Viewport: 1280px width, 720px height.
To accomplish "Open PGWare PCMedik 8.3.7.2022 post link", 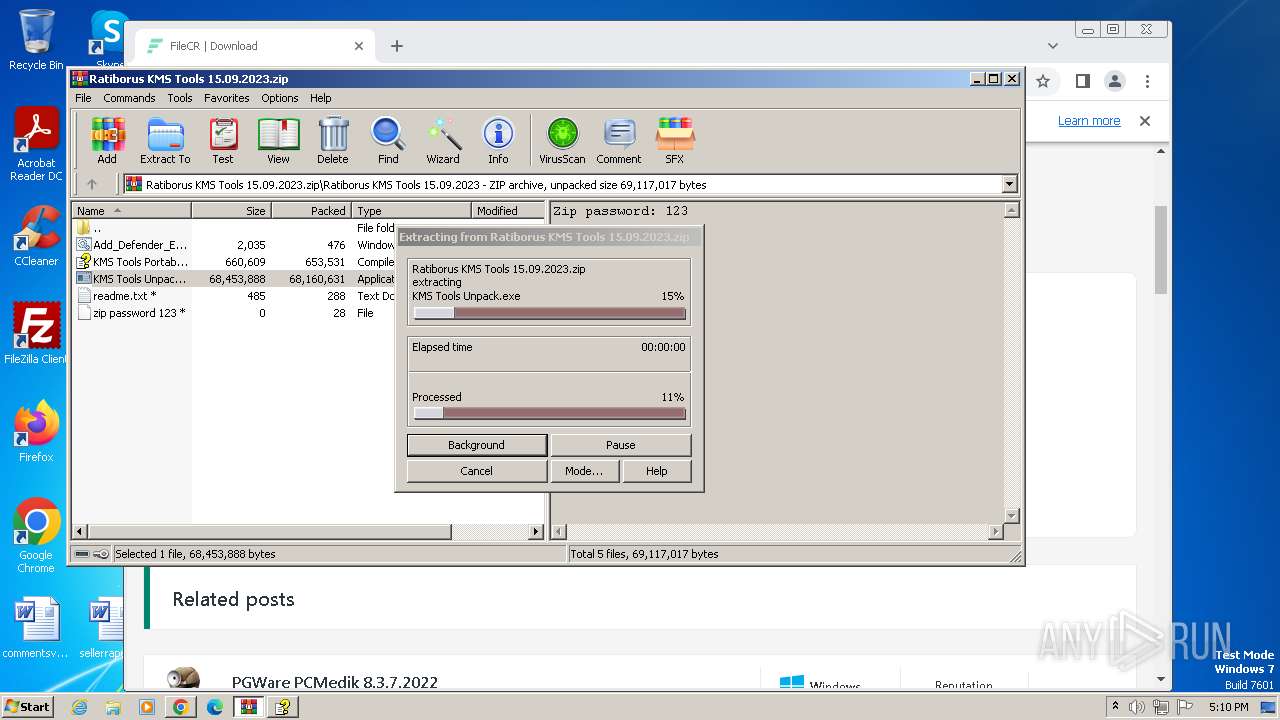I will coord(335,683).
